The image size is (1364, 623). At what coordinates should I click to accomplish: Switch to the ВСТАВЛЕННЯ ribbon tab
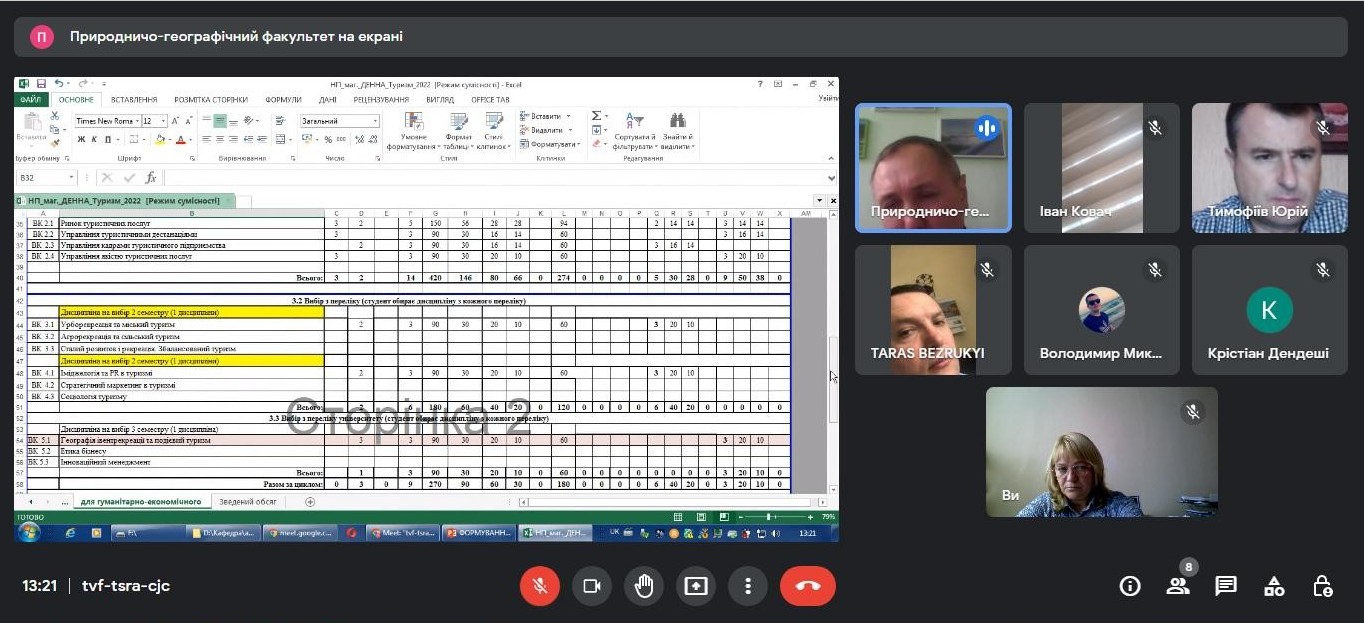134,100
